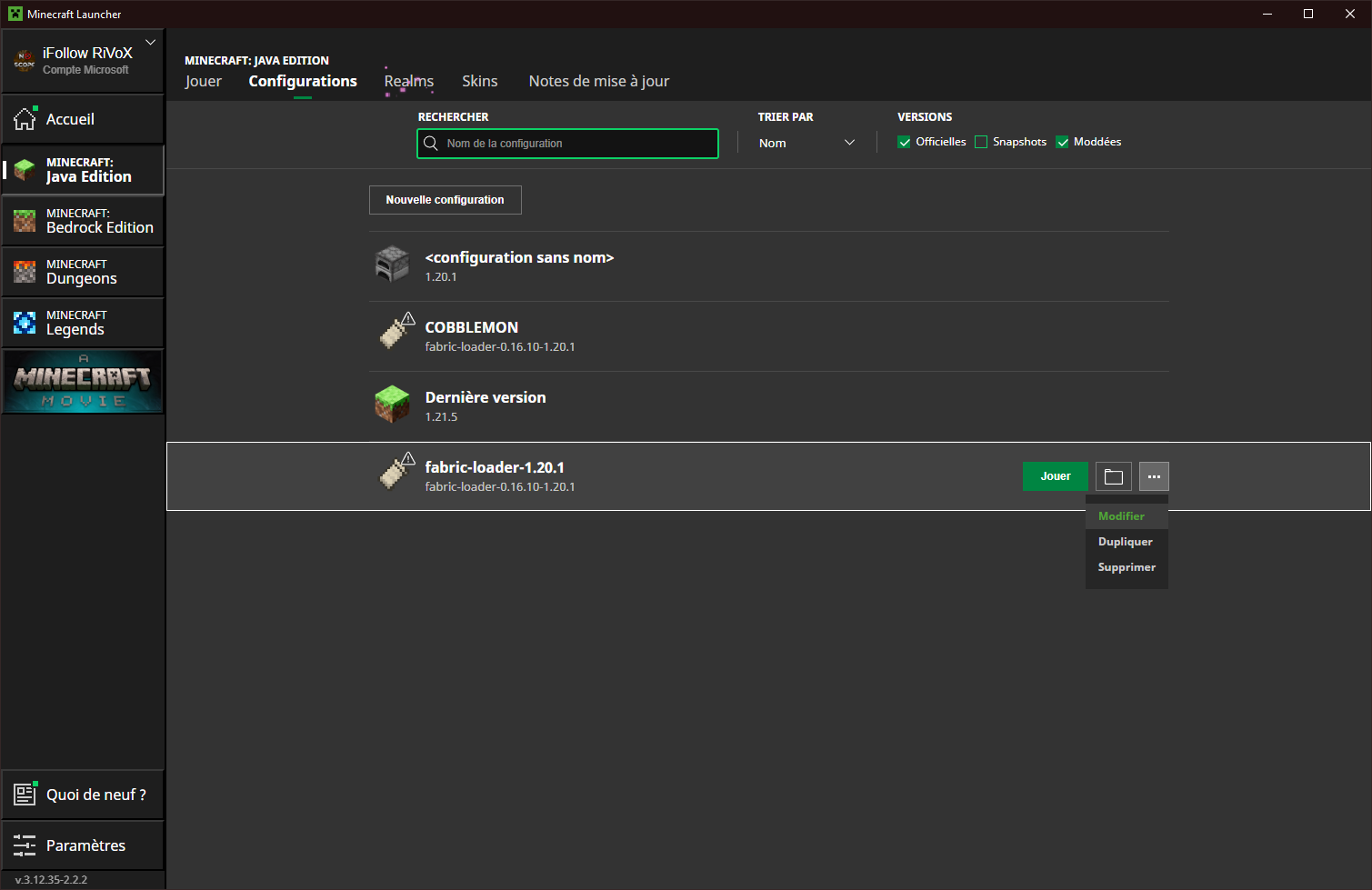Choose Modifier from the context menu
The height and width of the screenshot is (890, 1372).
[1127, 516]
